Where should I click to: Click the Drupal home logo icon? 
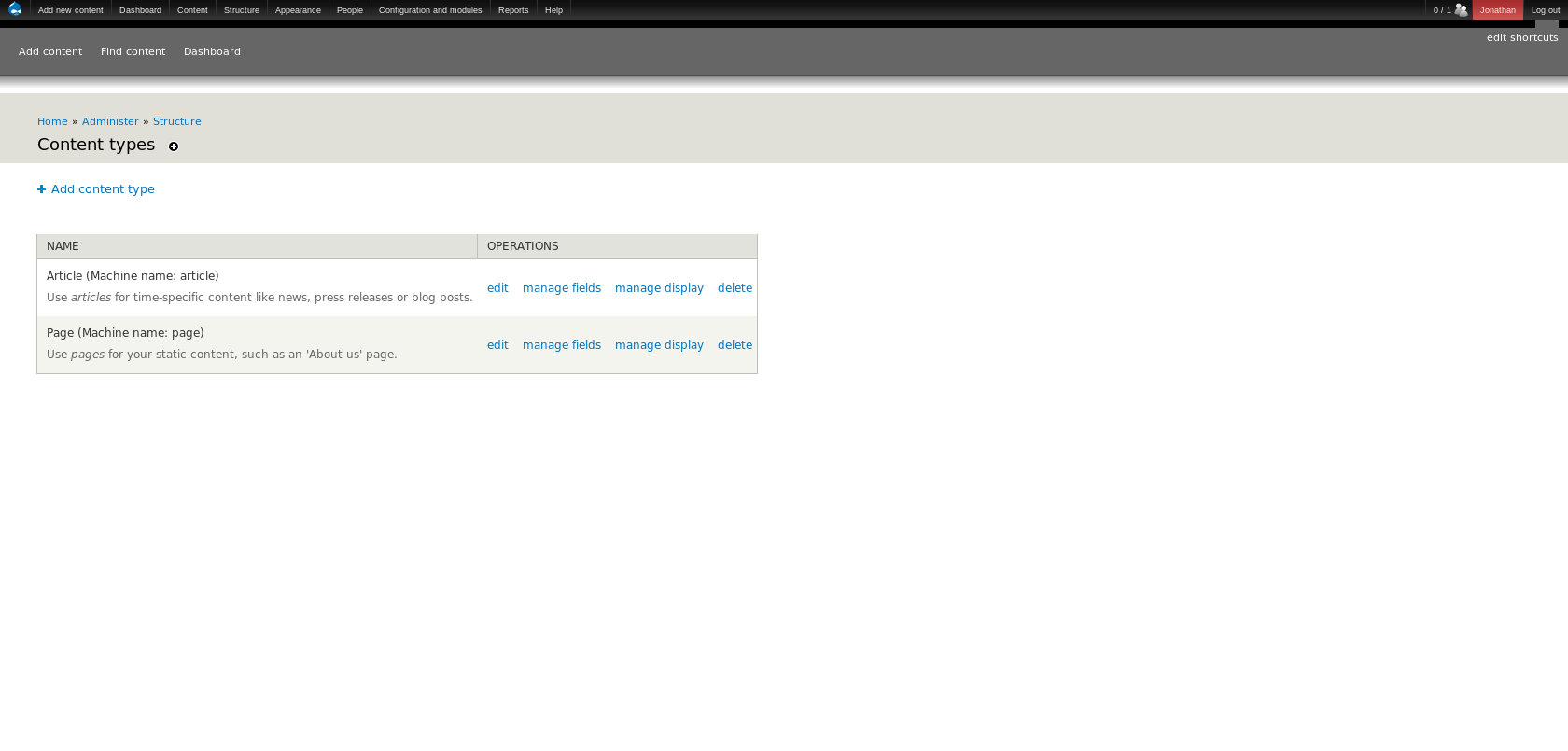coord(15,9)
